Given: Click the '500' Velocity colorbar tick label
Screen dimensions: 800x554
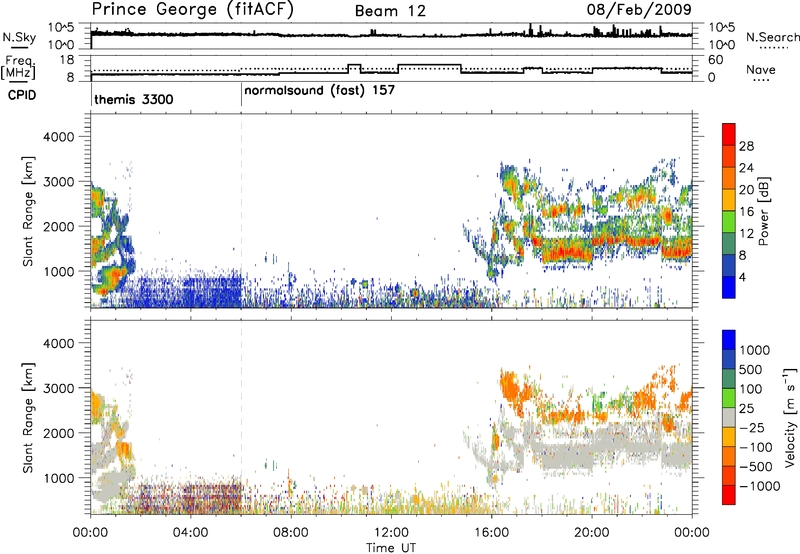Looking at the screenshot, I should point(750,369).
